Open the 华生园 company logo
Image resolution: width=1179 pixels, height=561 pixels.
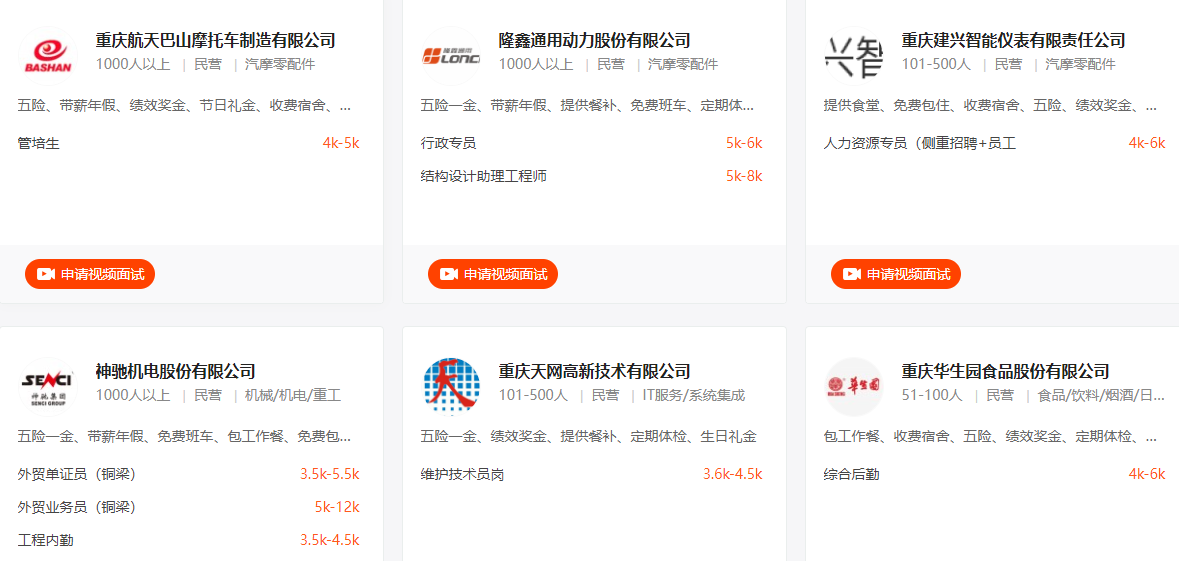[853, 387]
